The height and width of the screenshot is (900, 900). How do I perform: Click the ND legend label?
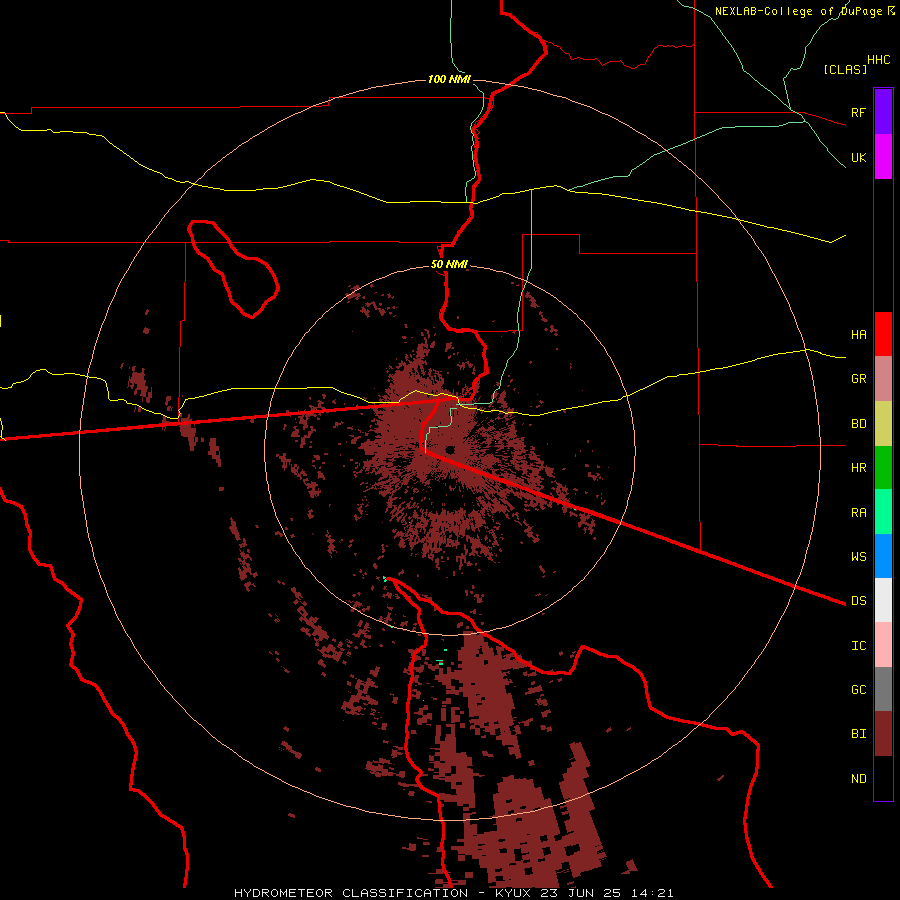(858, 779)
